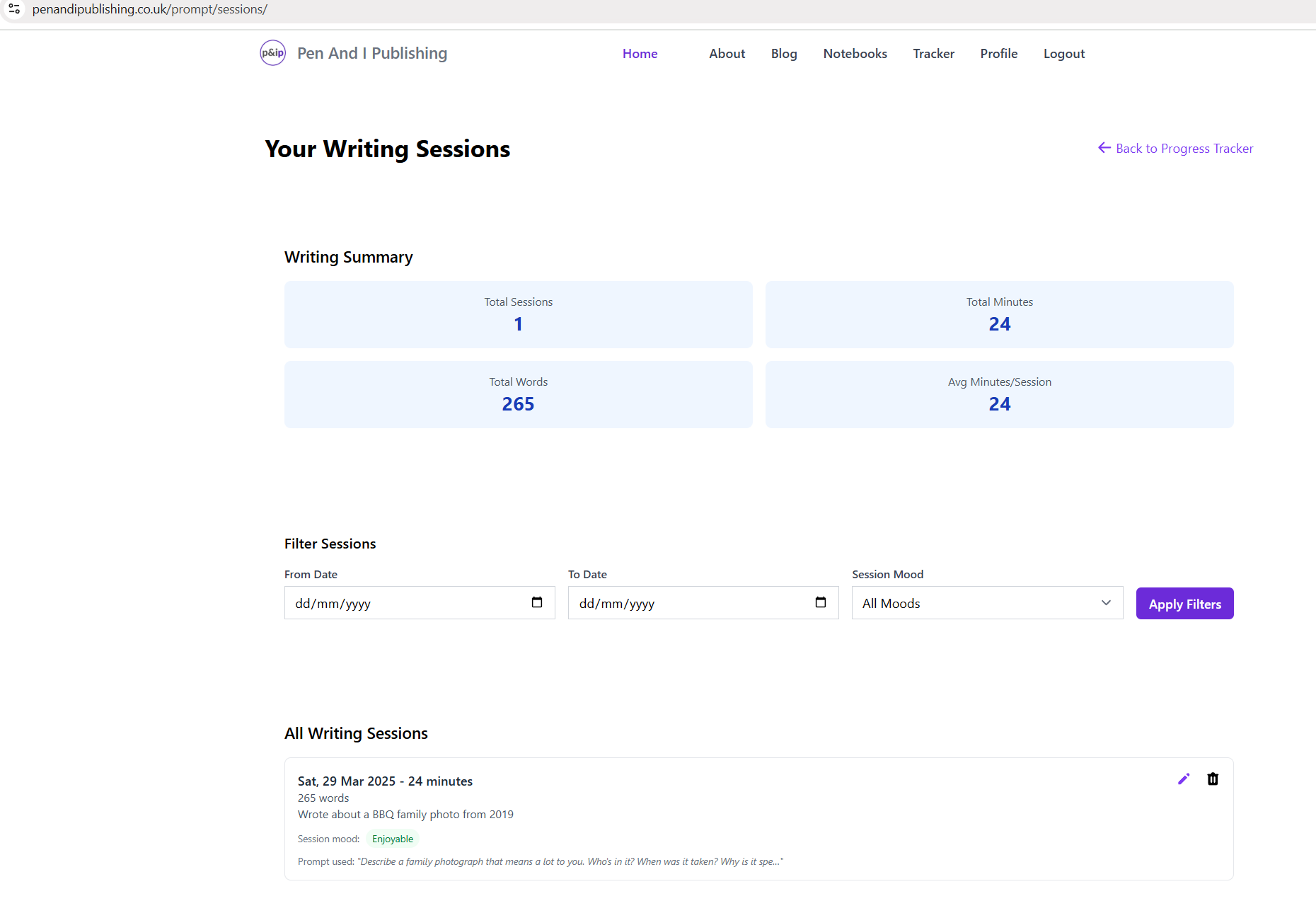Click the All Writing Sessions heading
The height and width of the screenshot is (901, 1316).
point(356,733)
